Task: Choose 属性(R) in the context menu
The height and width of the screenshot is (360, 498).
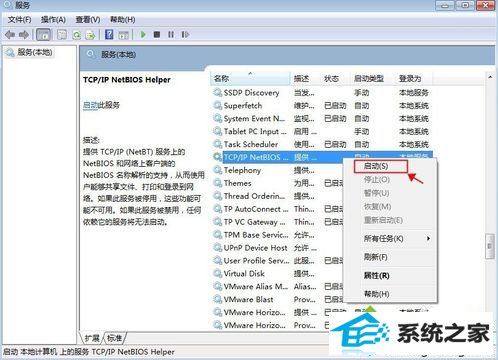Action: (x=376, y=276)
